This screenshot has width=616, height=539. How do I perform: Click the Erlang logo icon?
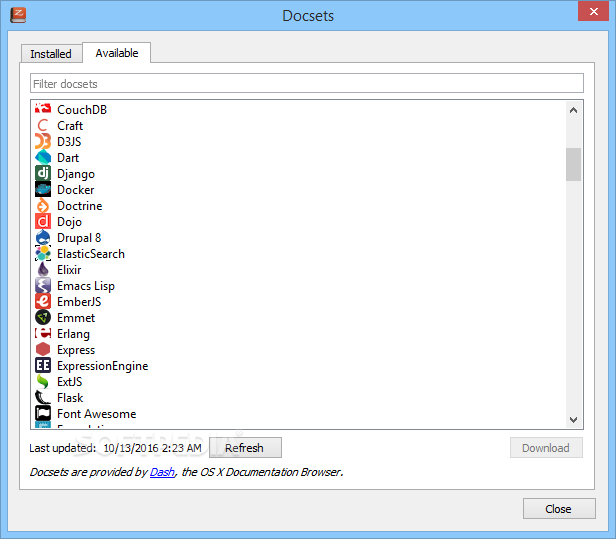coord(43,334)
